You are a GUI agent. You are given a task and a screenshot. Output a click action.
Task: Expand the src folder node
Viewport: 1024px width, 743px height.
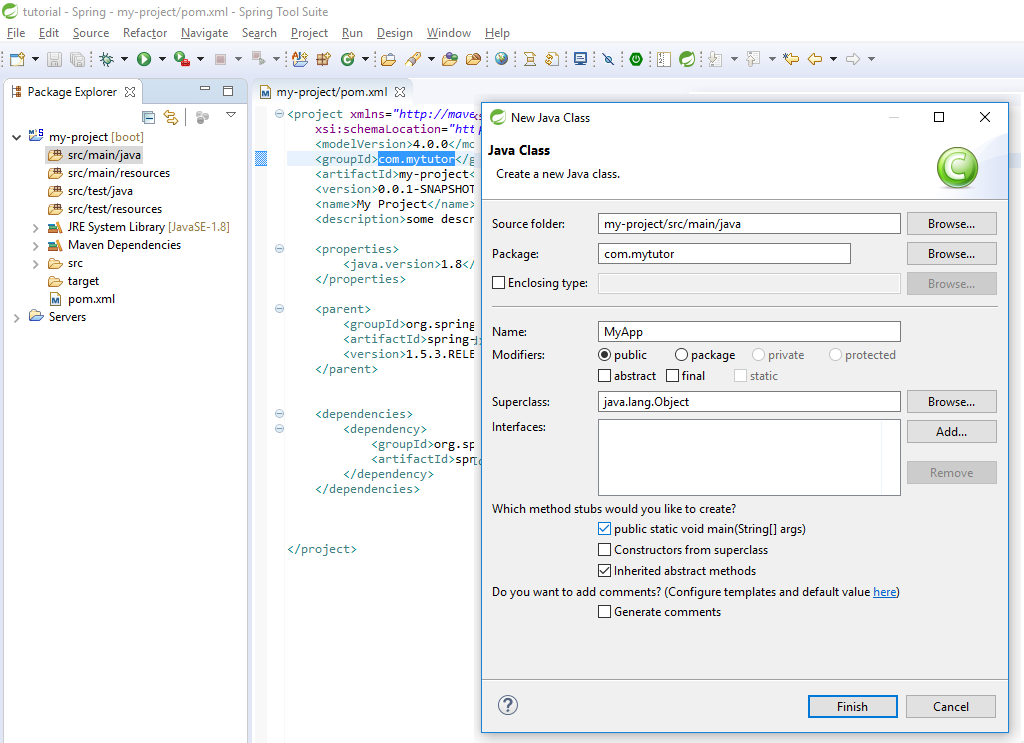coord(36,264)
